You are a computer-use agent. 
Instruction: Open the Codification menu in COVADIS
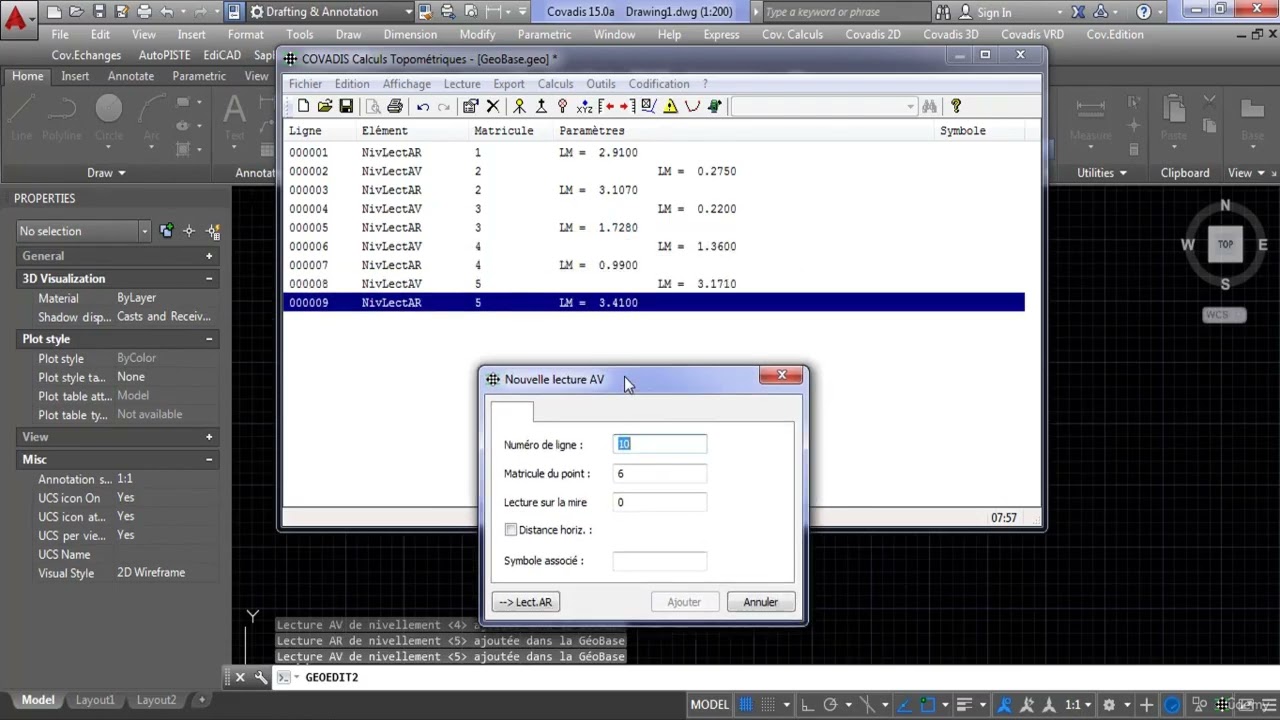pos(659,84)
